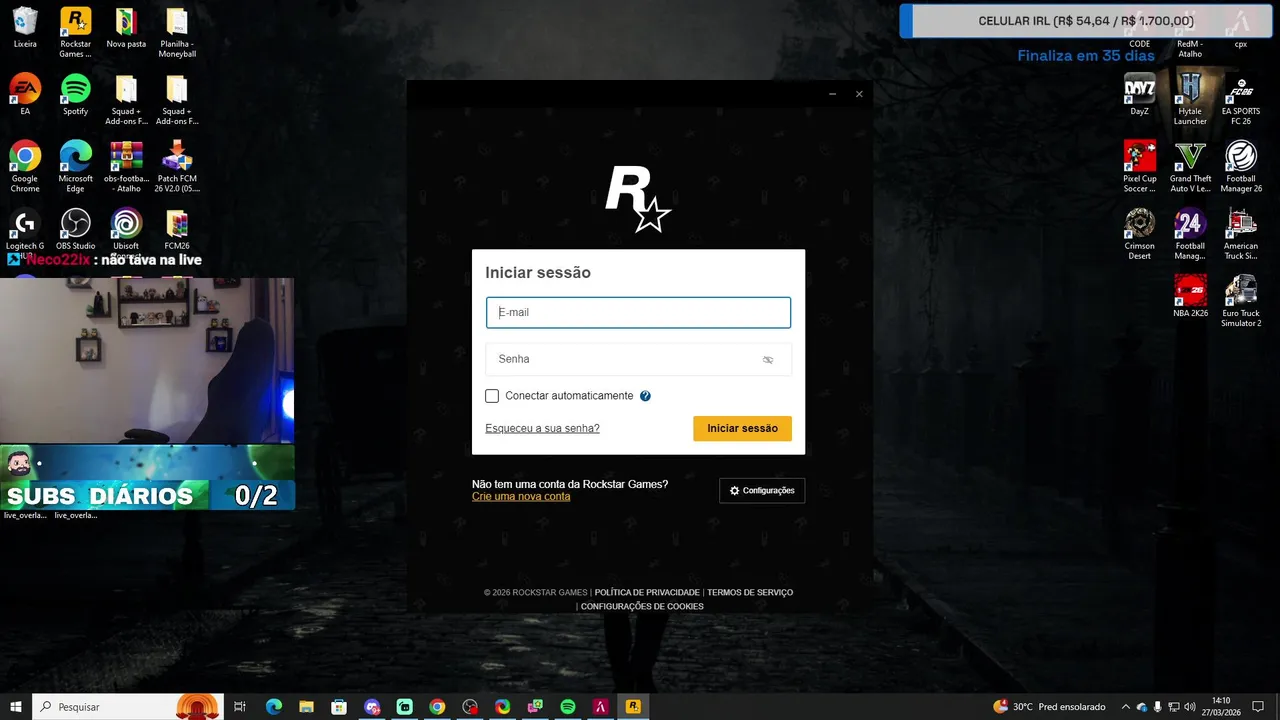Select the Microsoft Edge desktop icon
Screen dimensions: 1280x720
click(76, 166)
